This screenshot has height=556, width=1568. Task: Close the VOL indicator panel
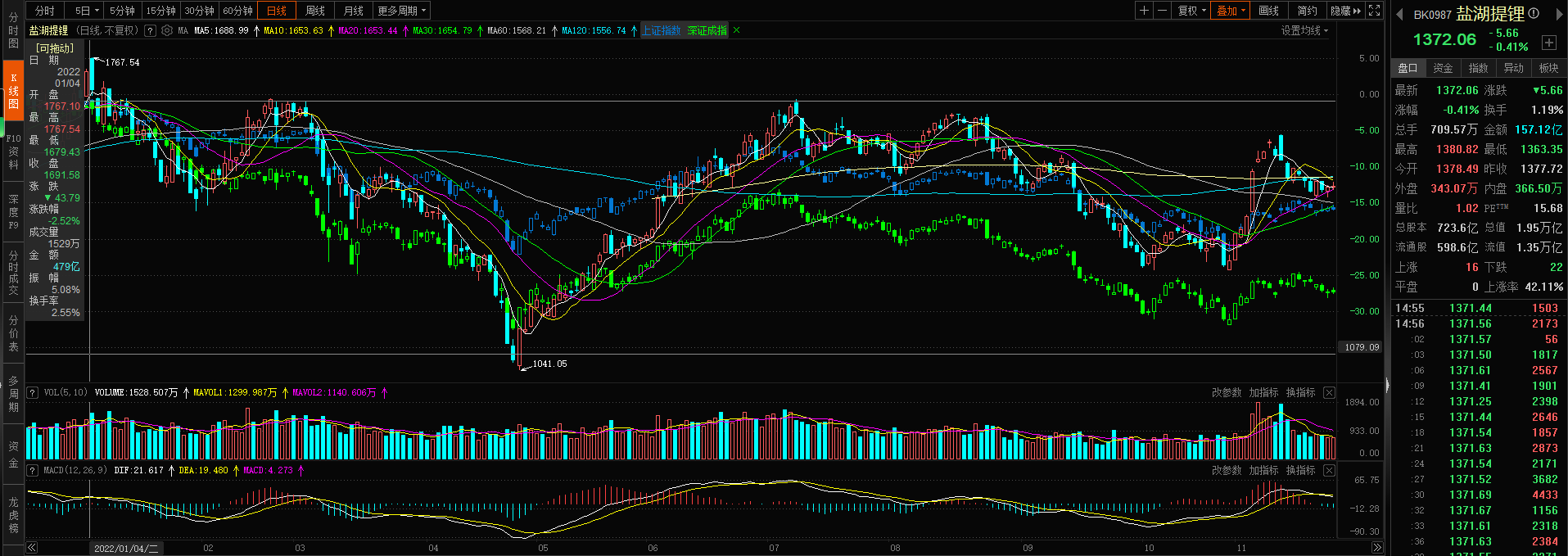click(x=1329, y=393)
